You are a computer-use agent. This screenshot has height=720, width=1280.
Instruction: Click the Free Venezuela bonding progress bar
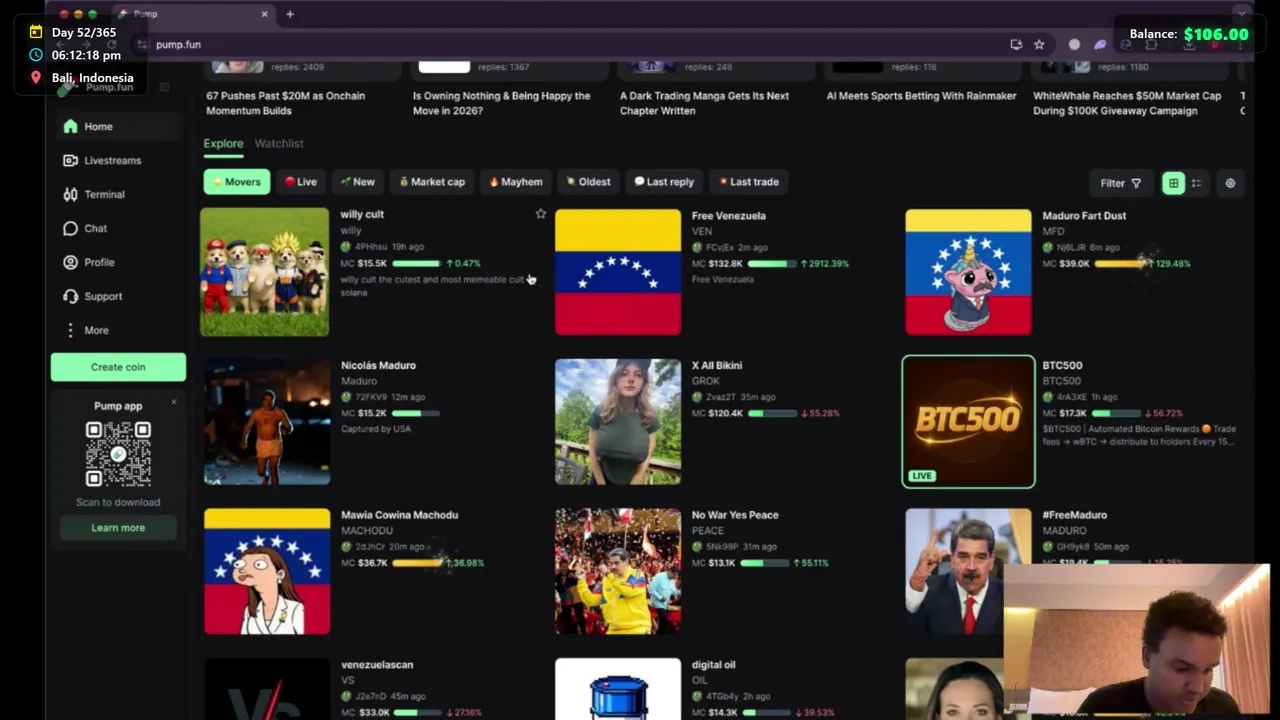772,264
